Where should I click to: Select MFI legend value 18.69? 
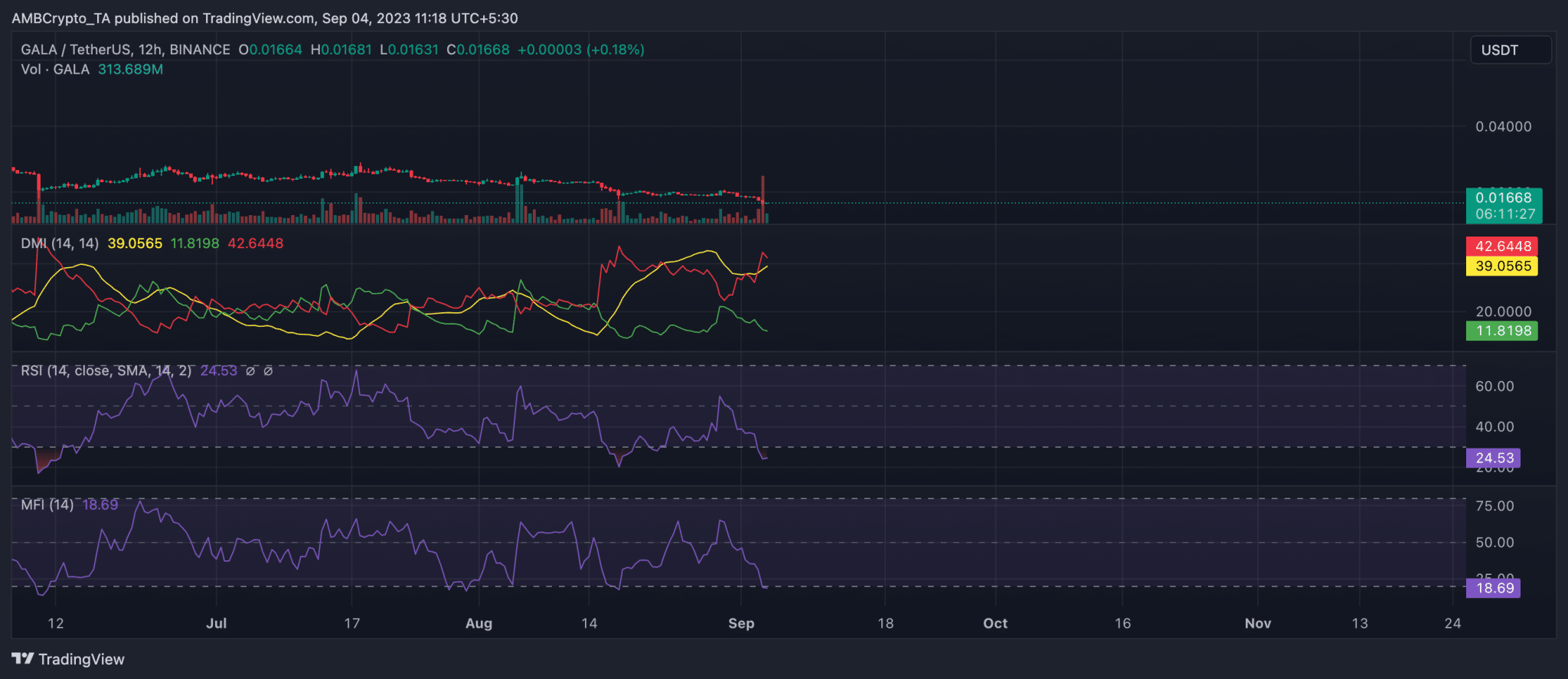click(x=100, y=504)
